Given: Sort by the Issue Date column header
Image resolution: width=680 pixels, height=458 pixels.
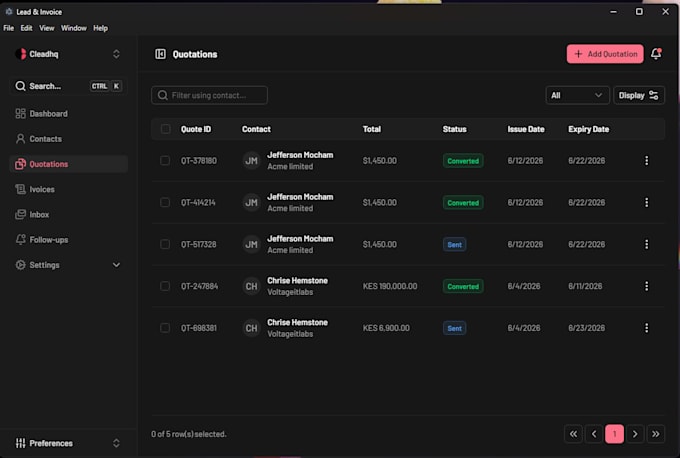Looking at the screenshot, I should coord(526,129).
